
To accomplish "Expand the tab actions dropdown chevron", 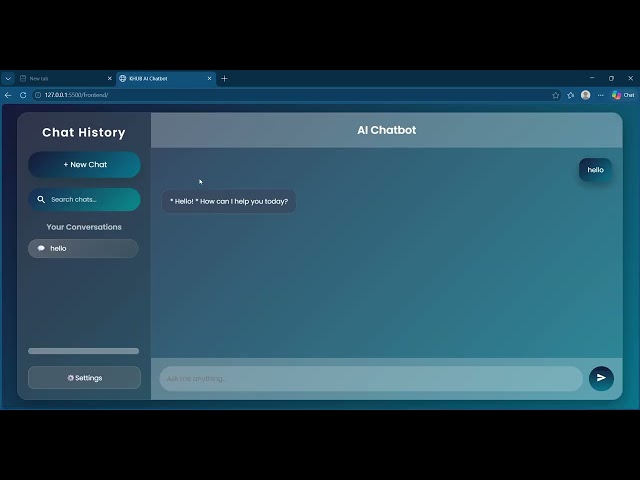I will [x=8, y=78].
